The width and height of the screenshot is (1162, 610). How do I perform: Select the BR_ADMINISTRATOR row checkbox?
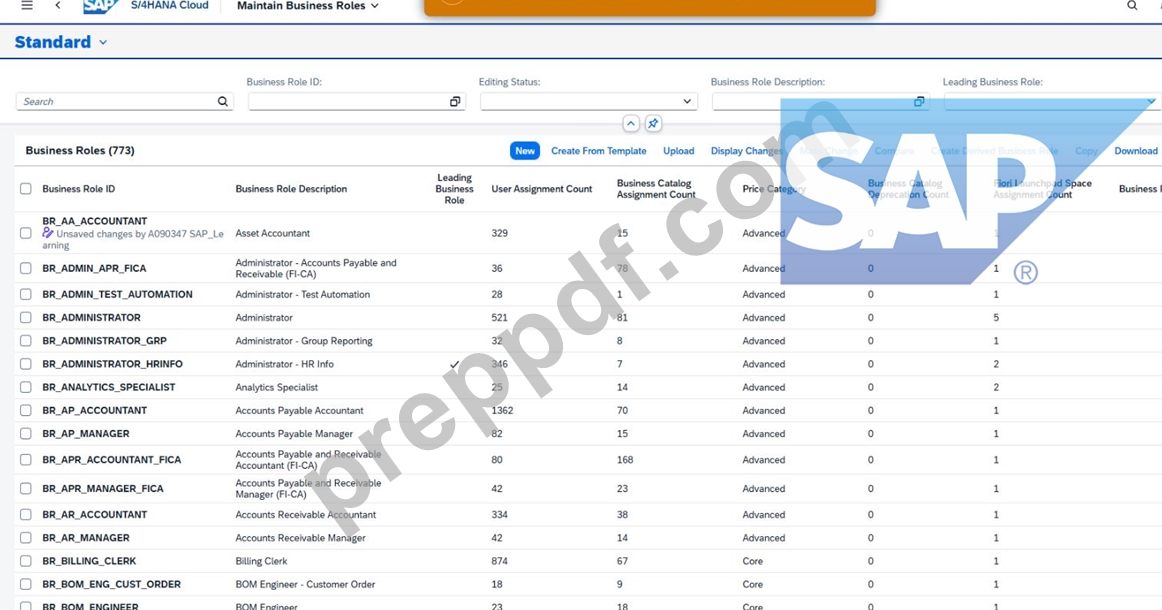click(26, 317)
